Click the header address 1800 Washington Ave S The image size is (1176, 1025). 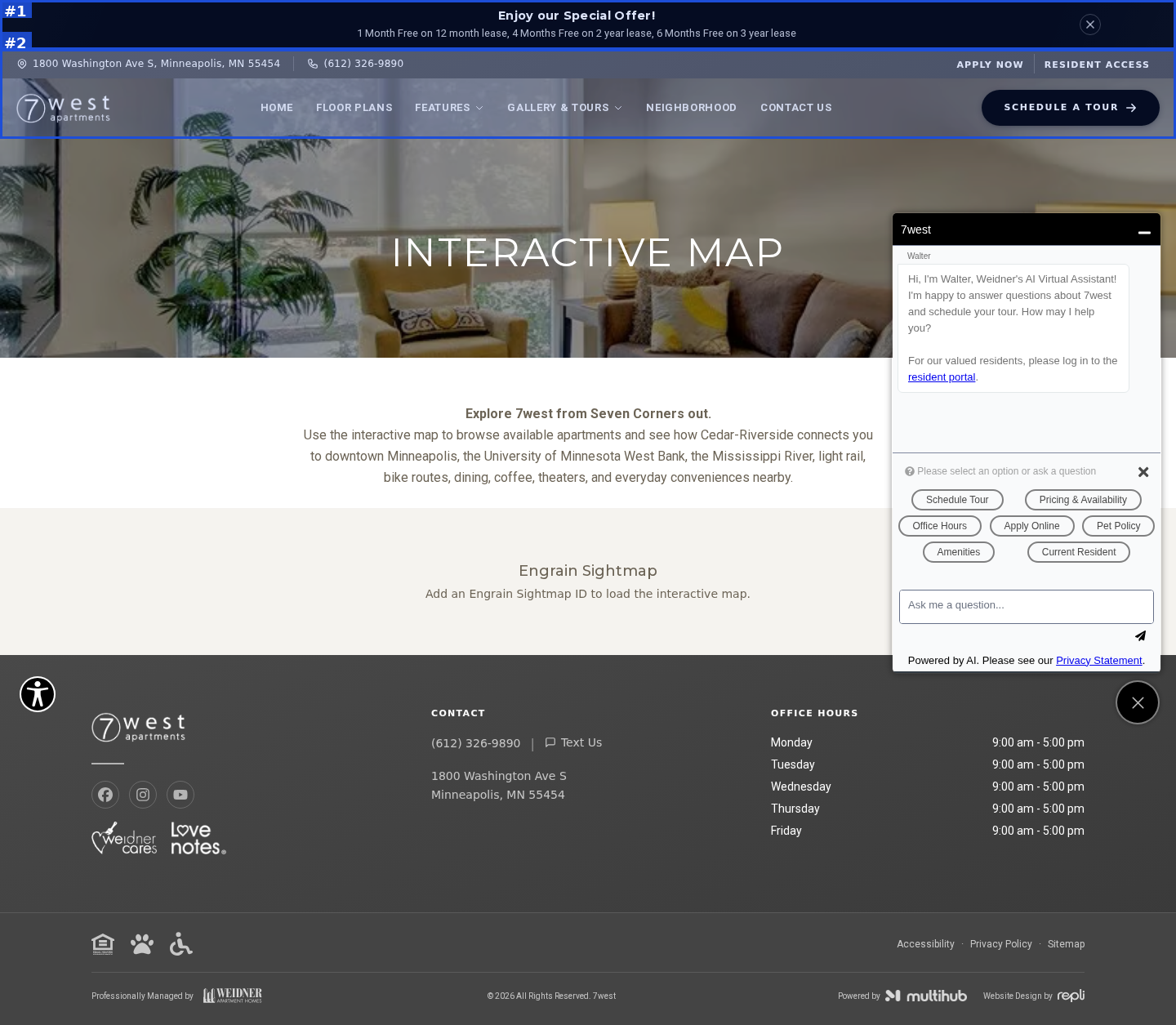coord(156,64)
